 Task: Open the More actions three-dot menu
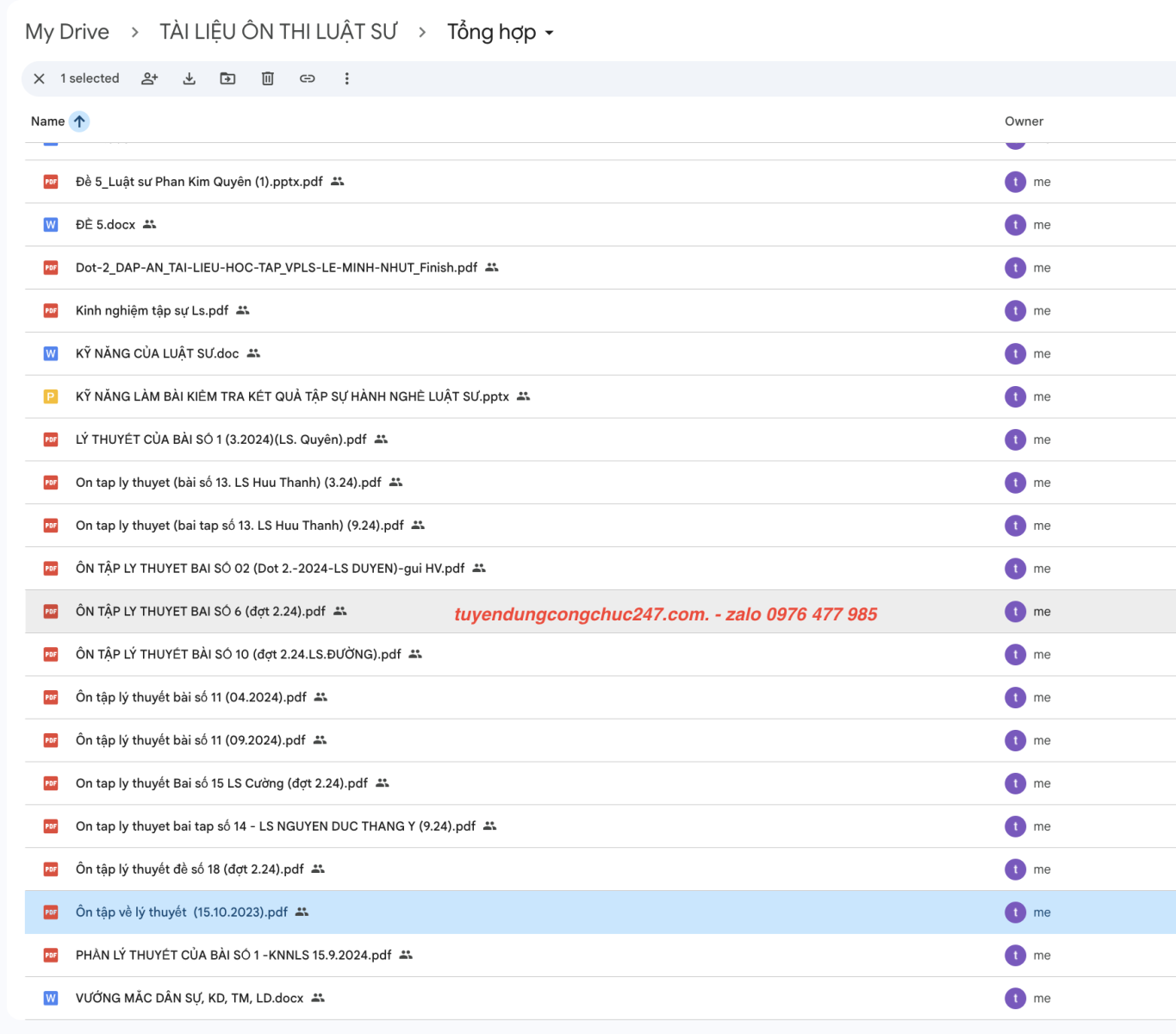347,78
